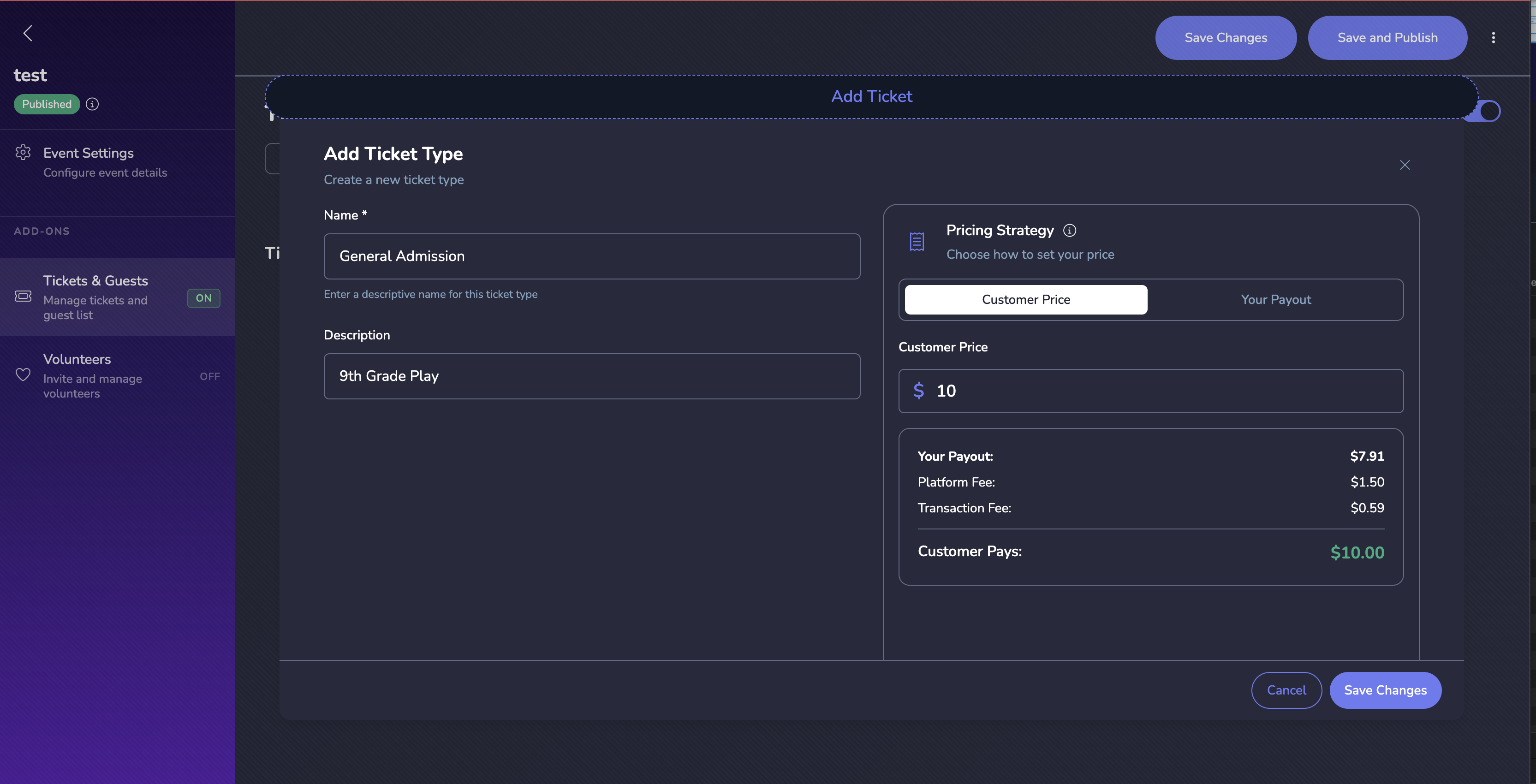Toggle Volunteers OFF switch
The image size is (1536, 784).
pyautogui.click(x=209, y=376)
